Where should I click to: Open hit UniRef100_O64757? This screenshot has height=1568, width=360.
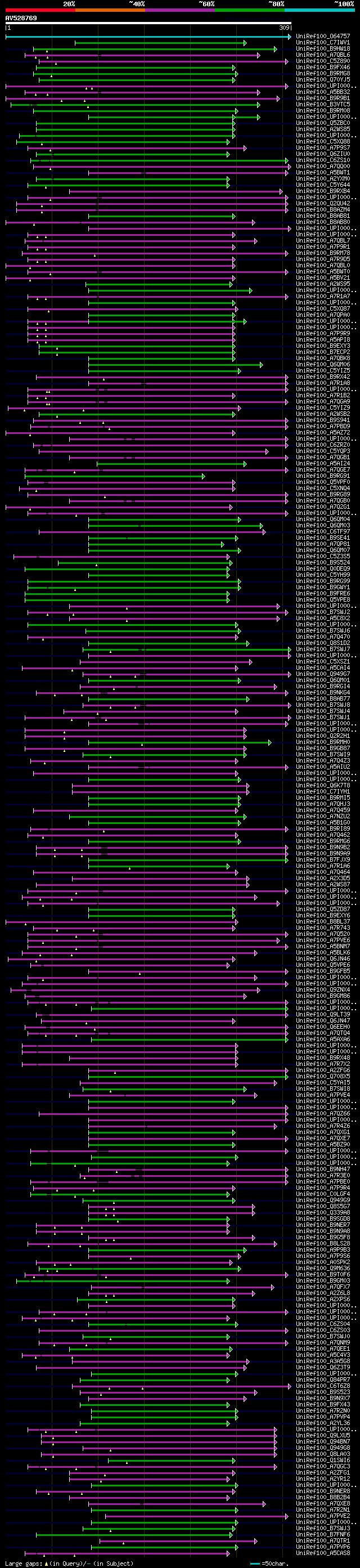tap(323, 37)
